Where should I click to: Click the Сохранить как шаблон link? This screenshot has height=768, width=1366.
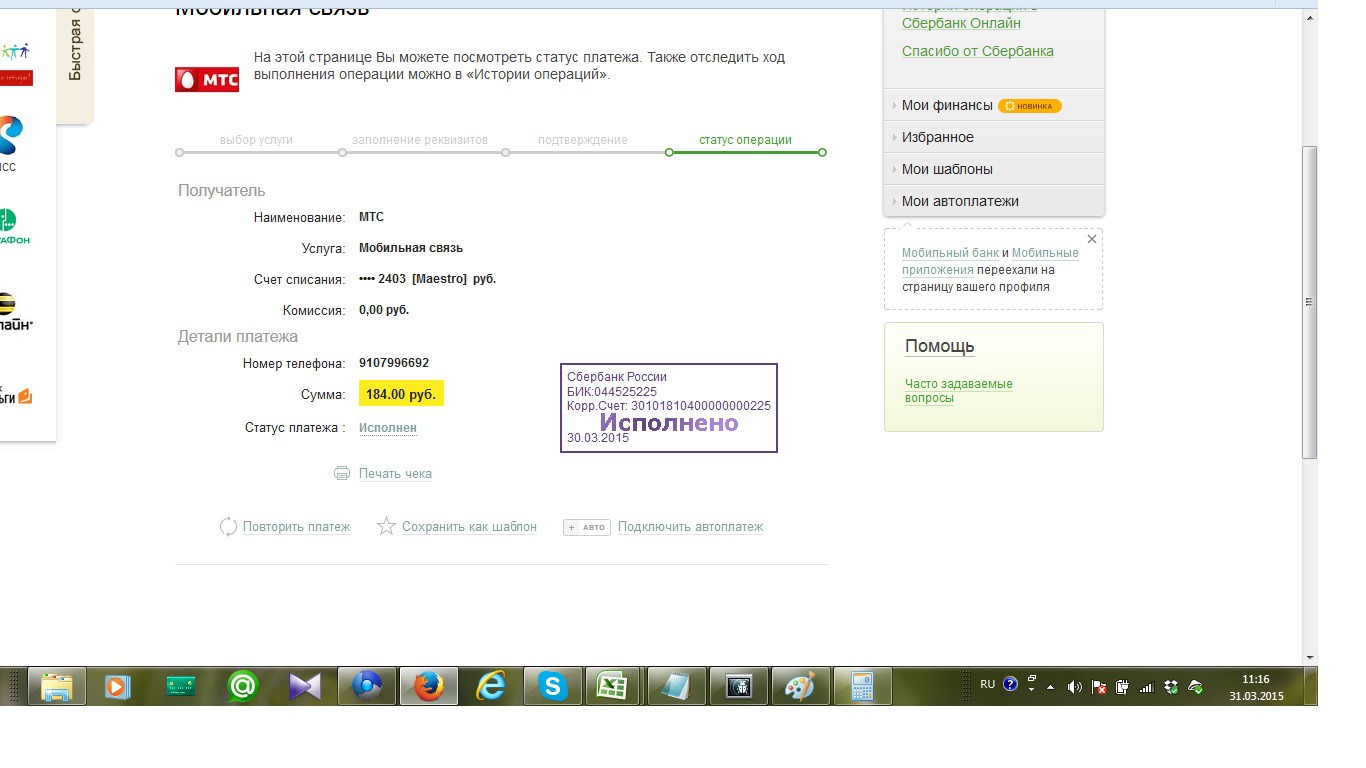pyautogui.click(x=469, y=527)
